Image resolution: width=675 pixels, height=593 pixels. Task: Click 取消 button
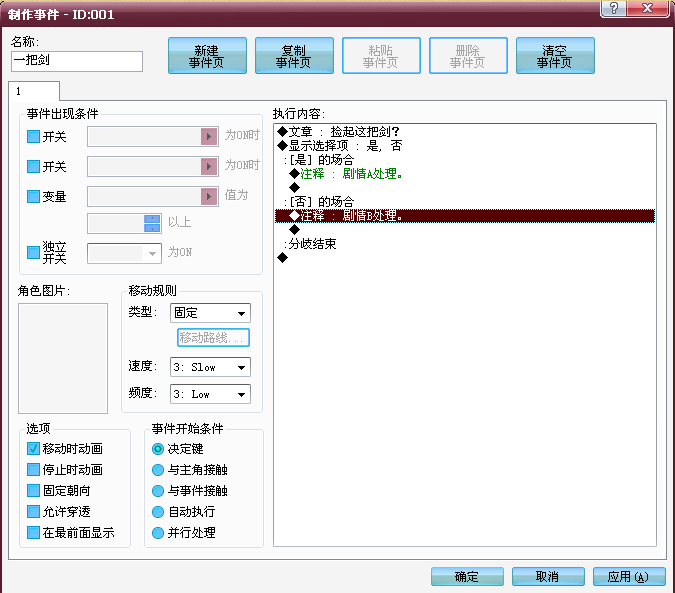click(x=548, y=577)
